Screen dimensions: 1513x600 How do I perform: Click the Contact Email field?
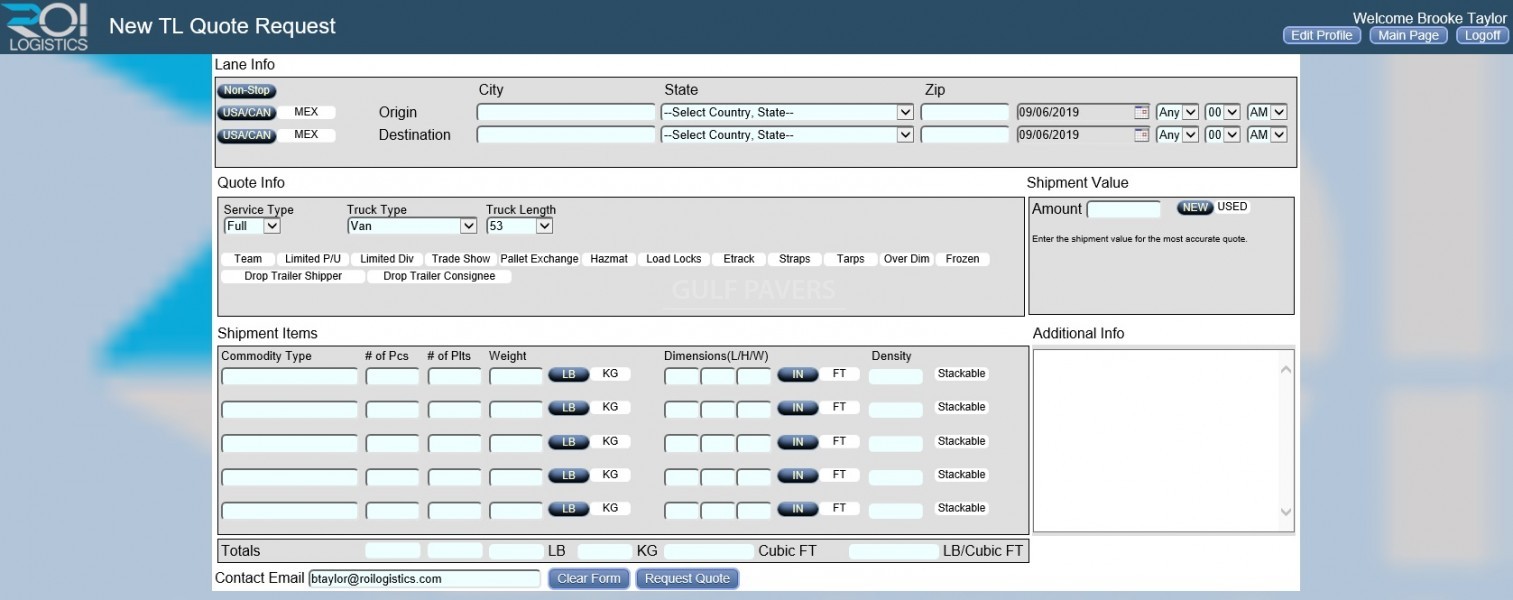click(x=424, y=578)
